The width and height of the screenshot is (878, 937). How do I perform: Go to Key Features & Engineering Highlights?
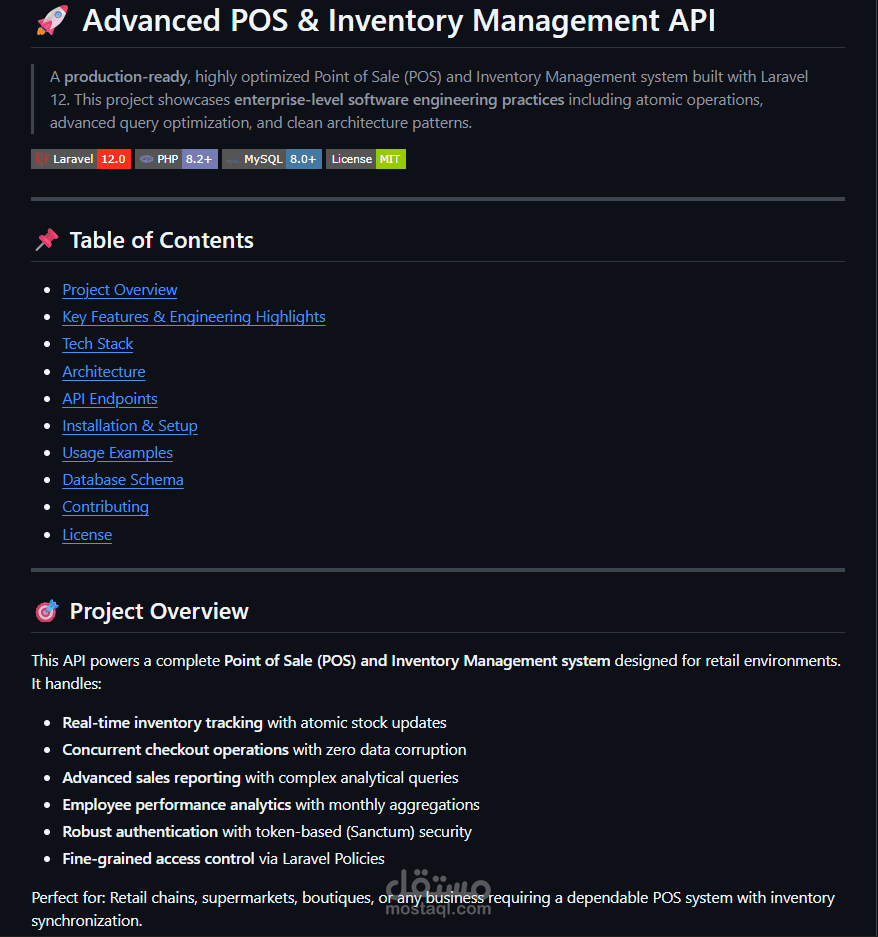pyautogui.click(x=194, y=317)
